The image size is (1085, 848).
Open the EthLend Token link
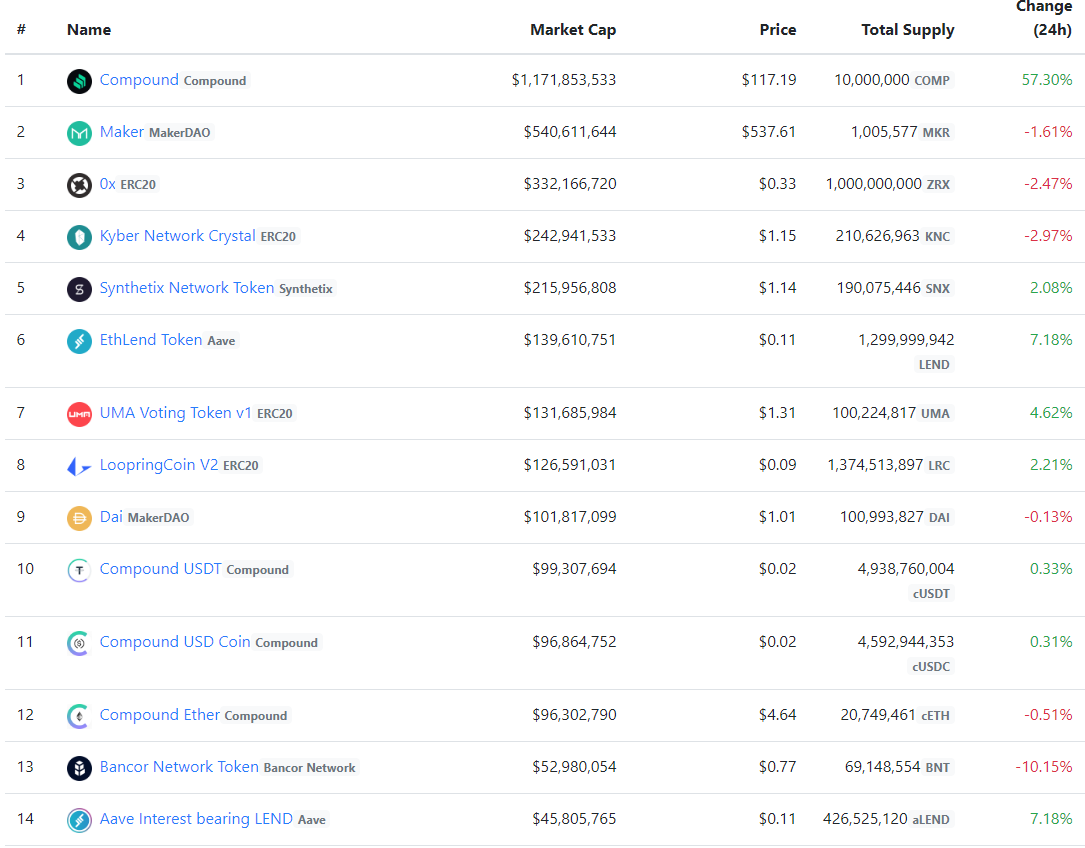[x=151, y=339]
